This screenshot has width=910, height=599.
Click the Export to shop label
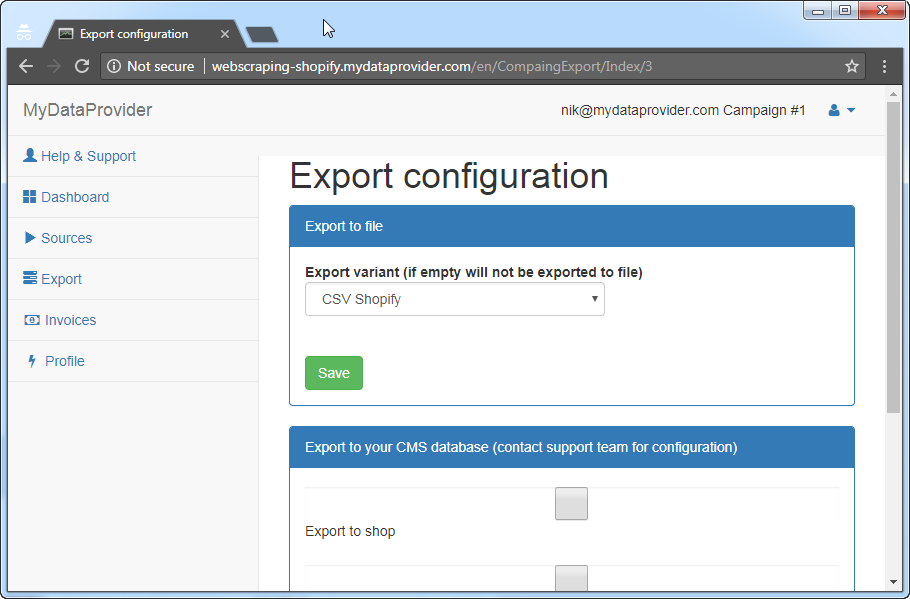click(x=350, y=531)
